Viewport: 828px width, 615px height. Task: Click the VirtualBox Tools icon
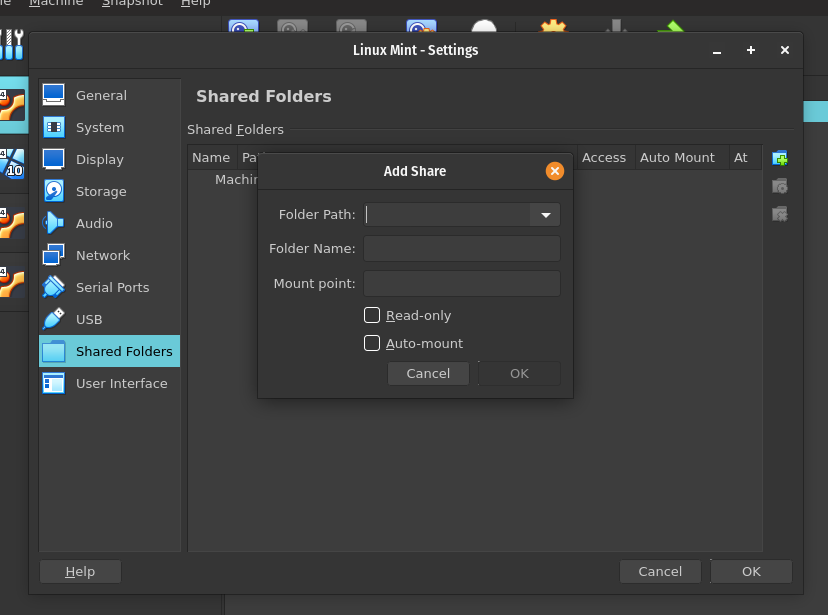click(13, 44)
